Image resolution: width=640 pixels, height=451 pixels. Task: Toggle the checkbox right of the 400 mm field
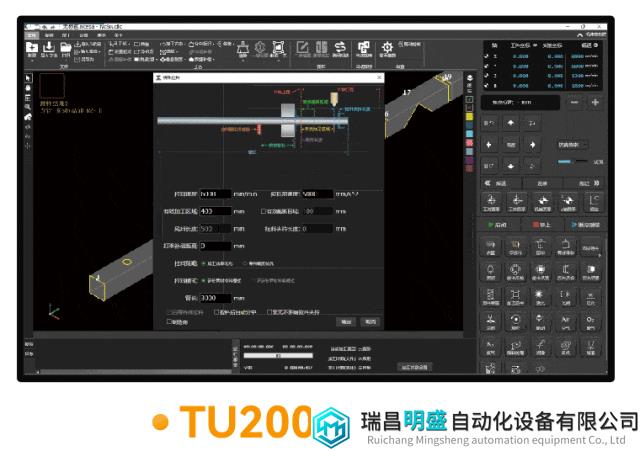coord(263,211)
